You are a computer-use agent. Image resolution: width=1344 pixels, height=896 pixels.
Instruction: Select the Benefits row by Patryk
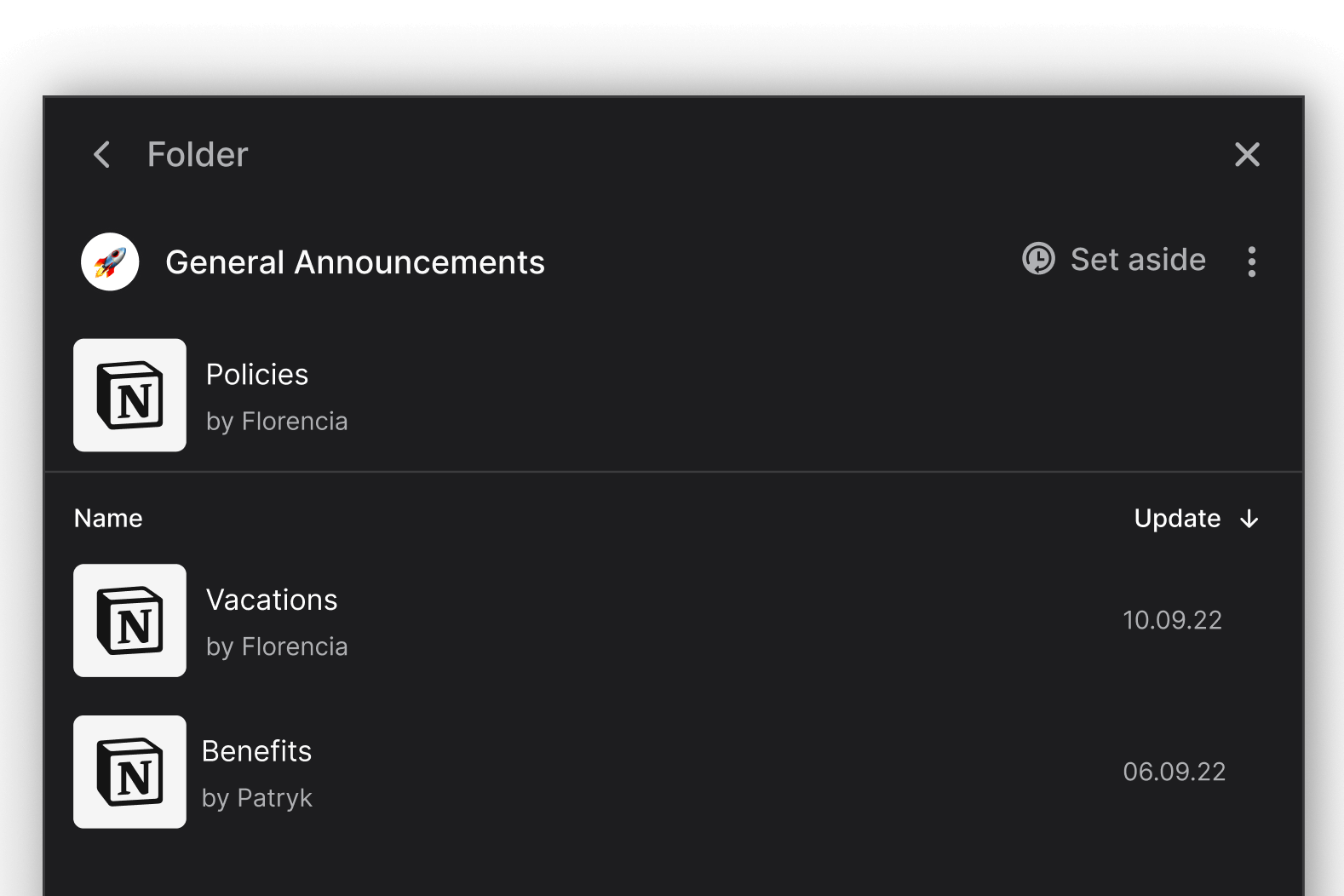tap(257, 772)
